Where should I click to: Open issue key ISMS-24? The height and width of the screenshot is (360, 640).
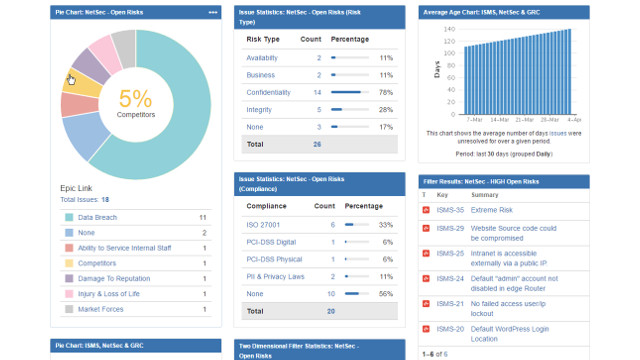click(450, 278)
